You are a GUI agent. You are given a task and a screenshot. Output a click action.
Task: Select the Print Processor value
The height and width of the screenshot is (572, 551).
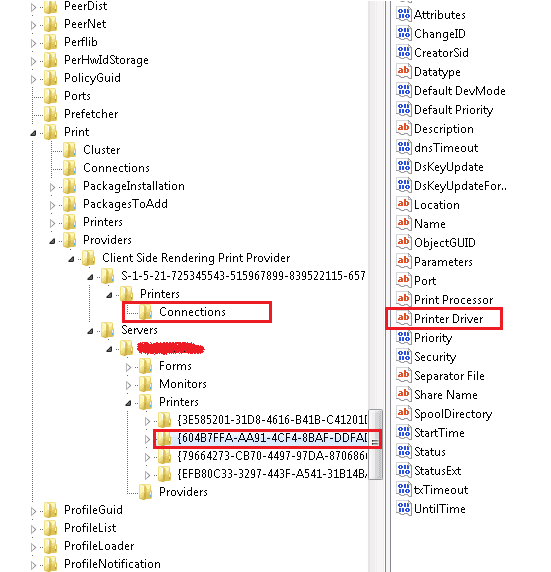tap(454, 299)
